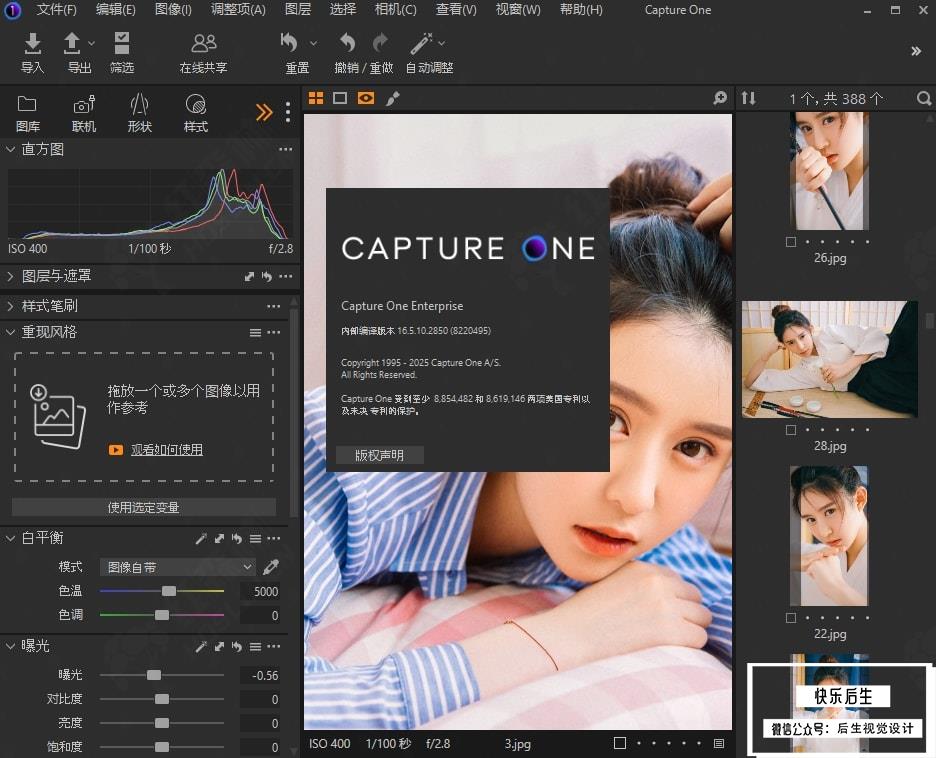Toggle color tag box in viewer bottom bar

click(620, 743)
